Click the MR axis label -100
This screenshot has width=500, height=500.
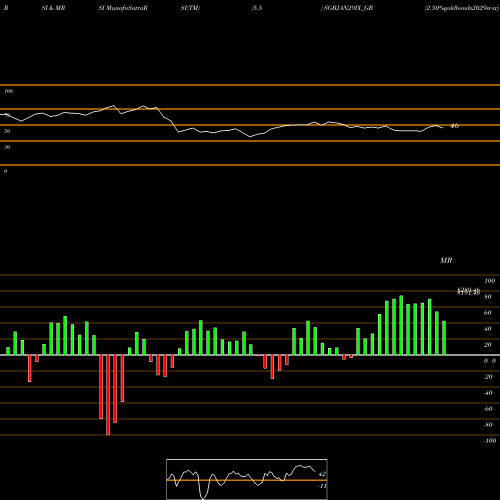[489, 441]
